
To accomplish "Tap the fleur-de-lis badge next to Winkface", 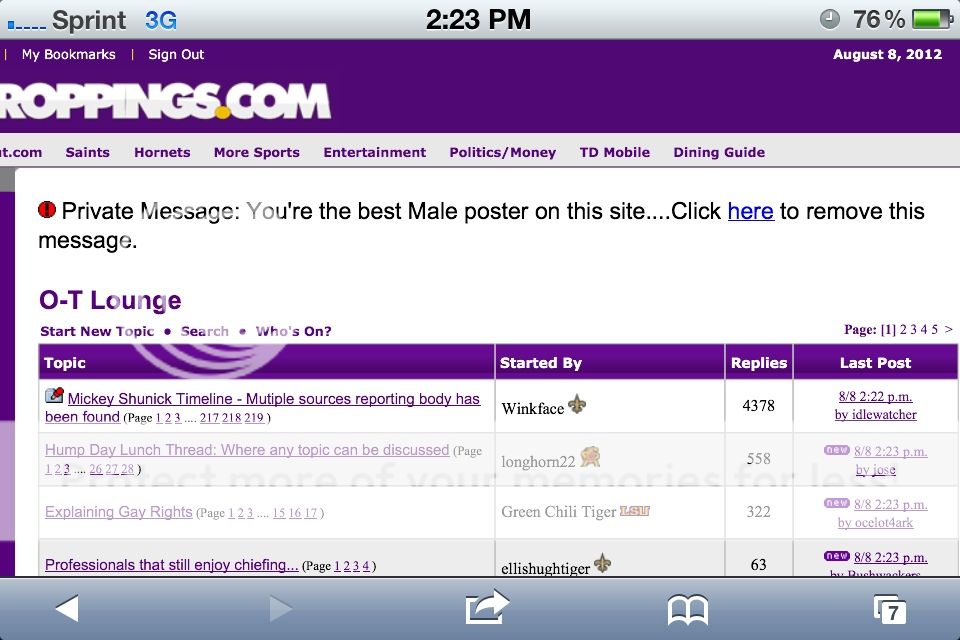I will point(577,404).
